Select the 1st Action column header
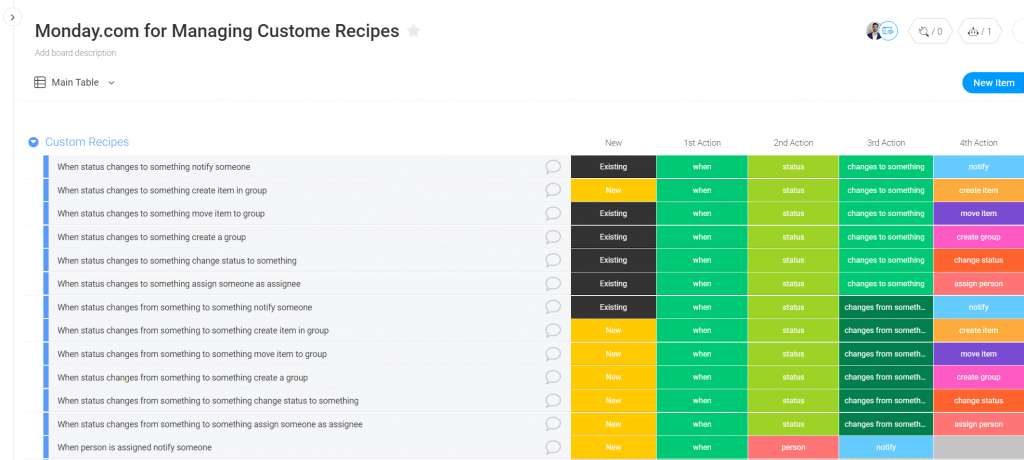Screen dimensions: 1024x460 702,142
